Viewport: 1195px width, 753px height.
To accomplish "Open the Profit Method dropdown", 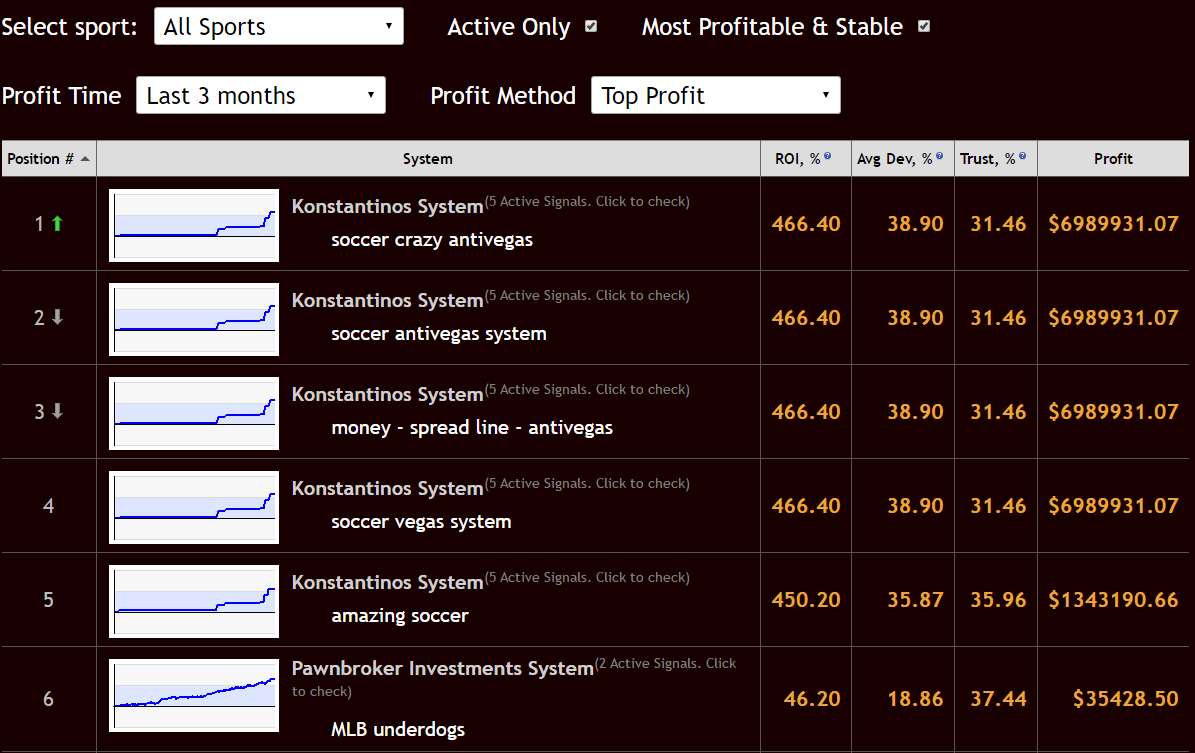I will [716, 95].
